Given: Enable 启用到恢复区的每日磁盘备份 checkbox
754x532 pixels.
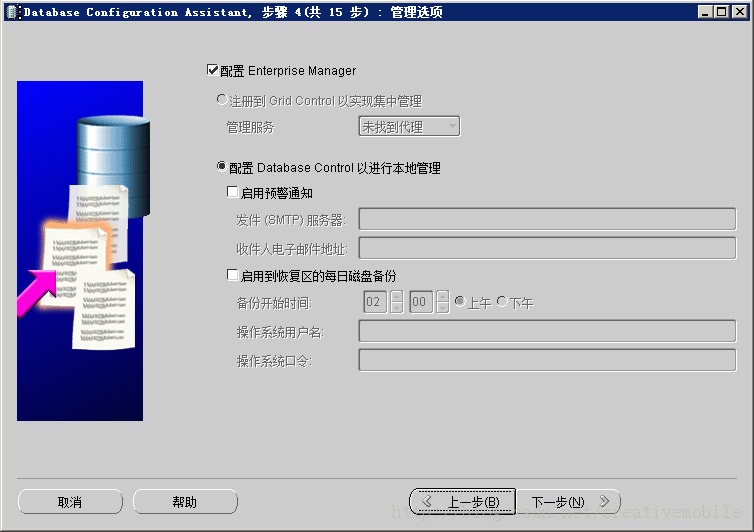Looking at the screenshot, I should (x=232, y=275).
